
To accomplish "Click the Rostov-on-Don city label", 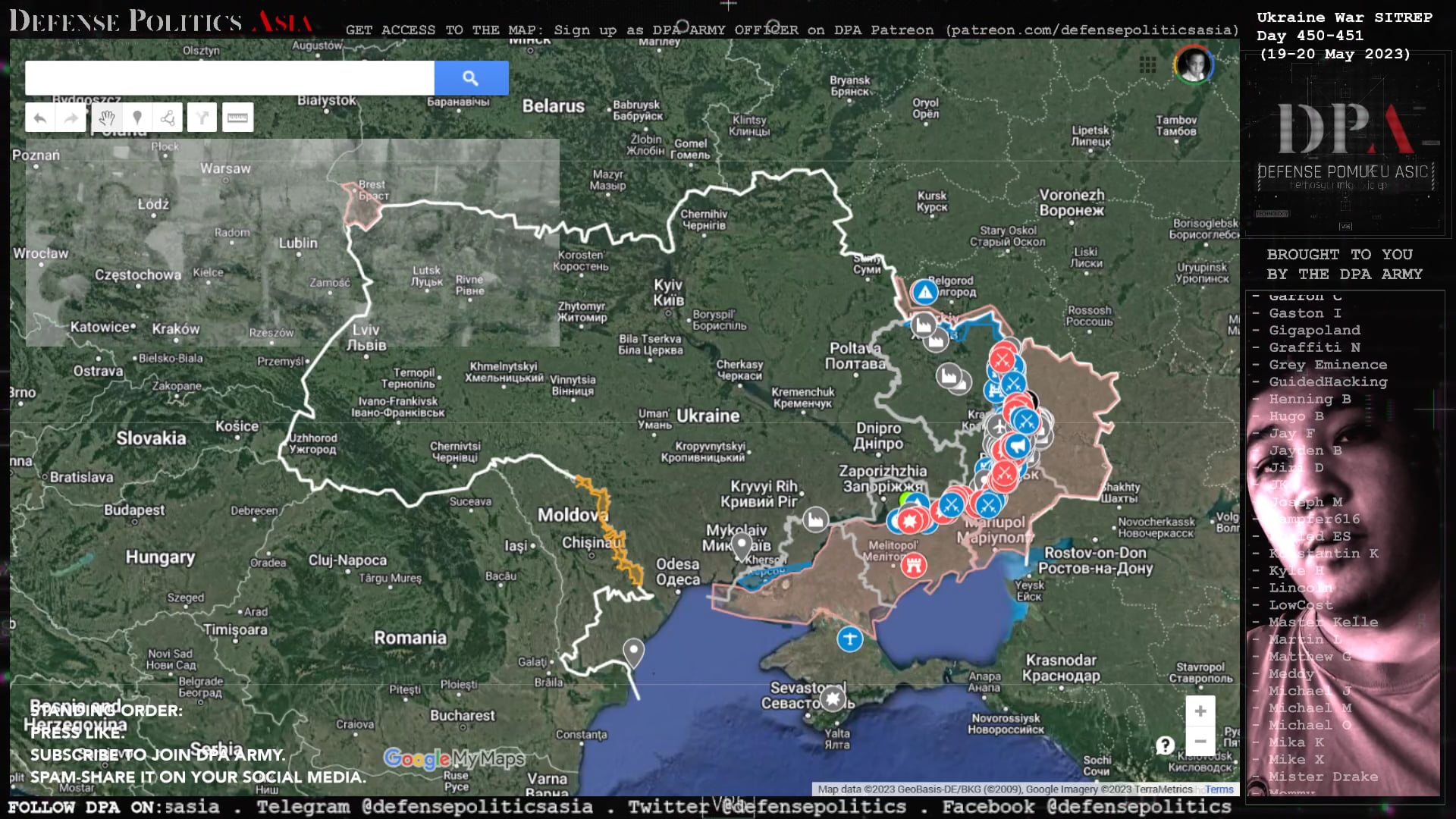I will coord(1096,560).
